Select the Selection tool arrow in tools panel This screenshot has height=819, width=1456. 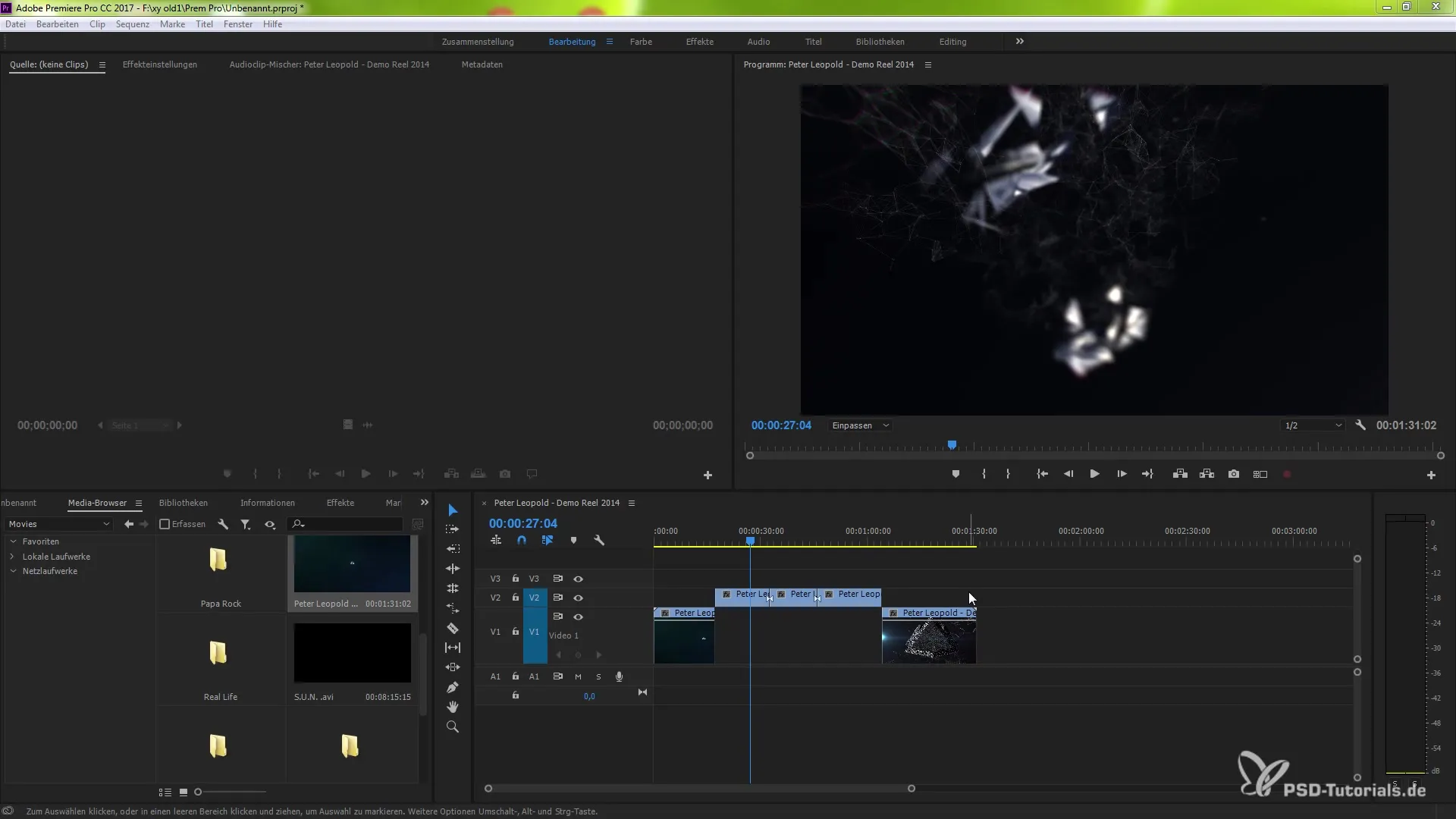point(453,510)
